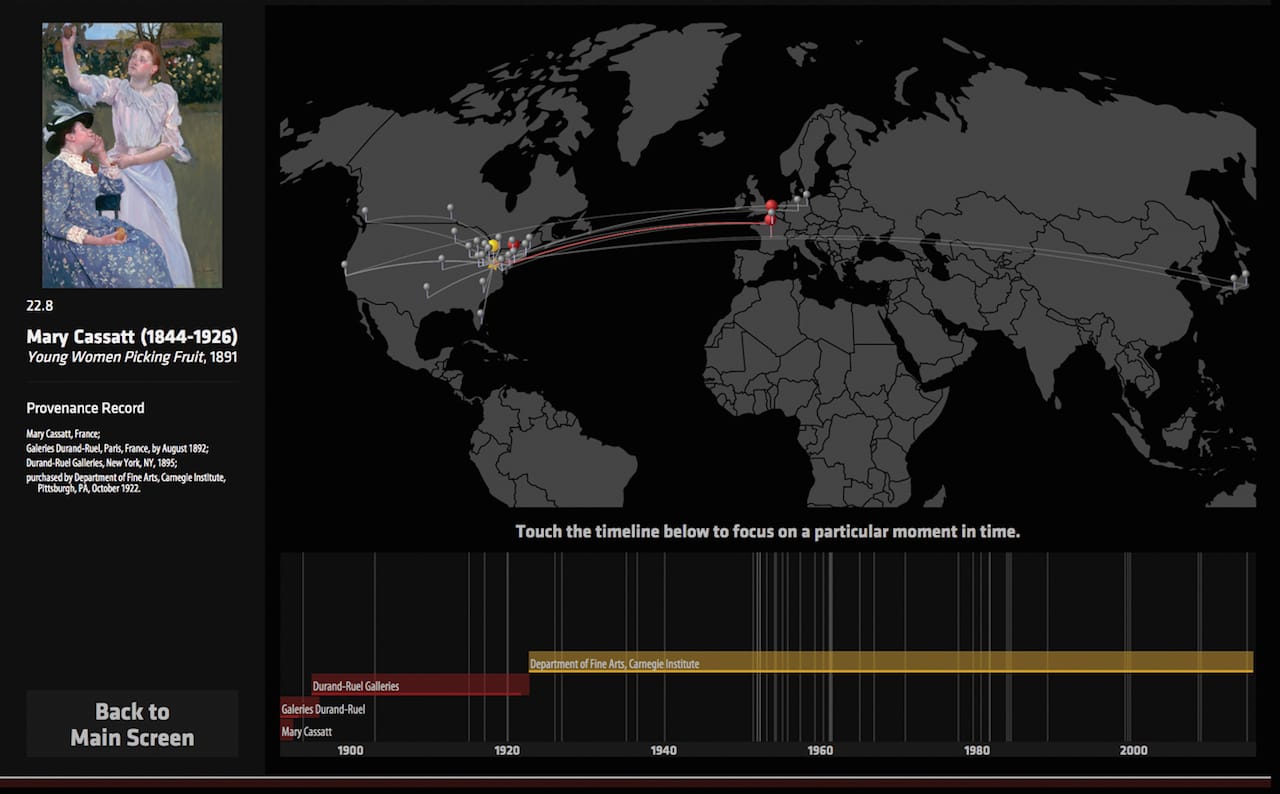Viewport: 1280px width, 794px height.
Task: Select a gray pin near New York City
Action: [513, 251]
